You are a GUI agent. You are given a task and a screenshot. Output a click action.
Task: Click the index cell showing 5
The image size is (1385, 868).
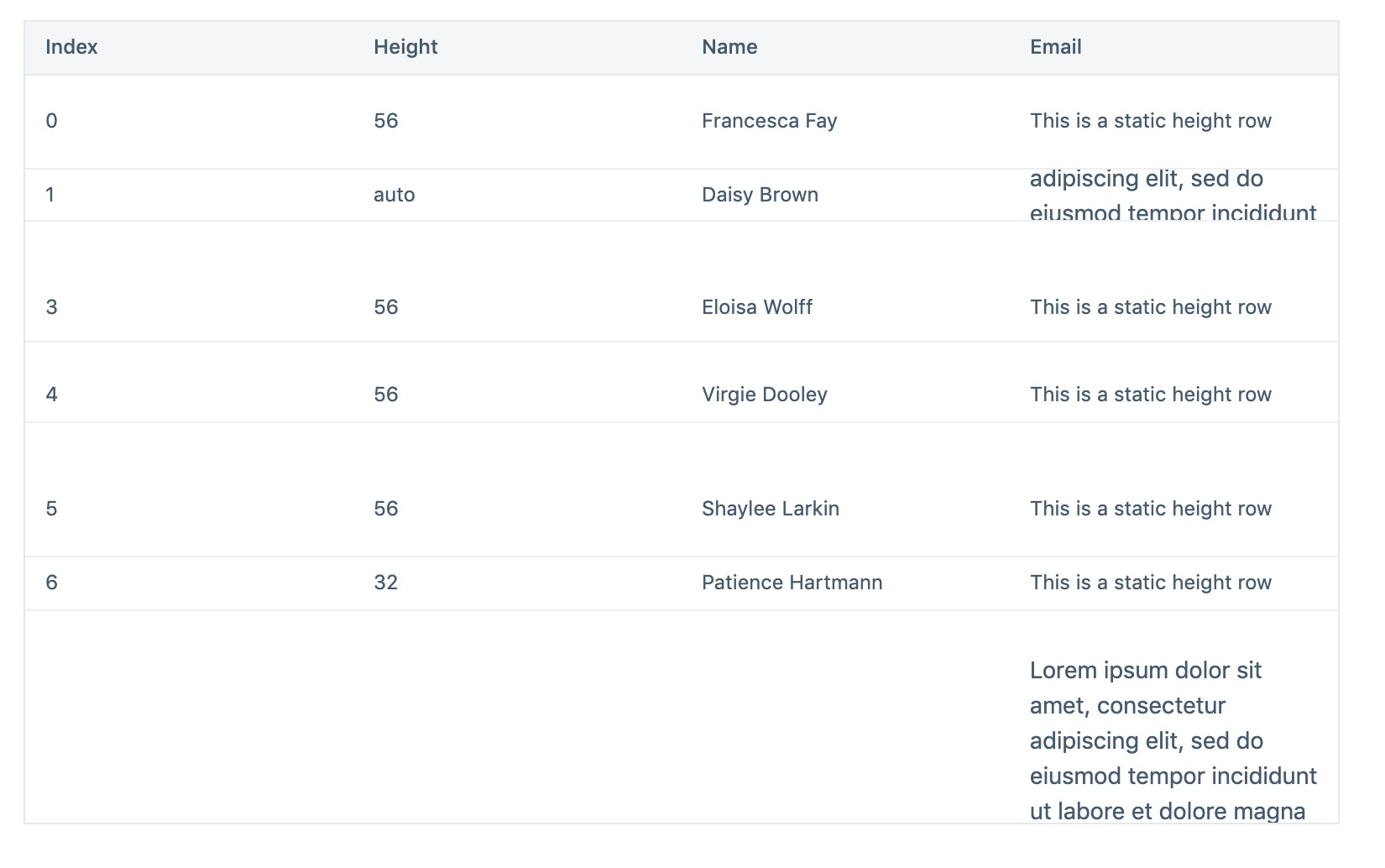coord(52,509)
